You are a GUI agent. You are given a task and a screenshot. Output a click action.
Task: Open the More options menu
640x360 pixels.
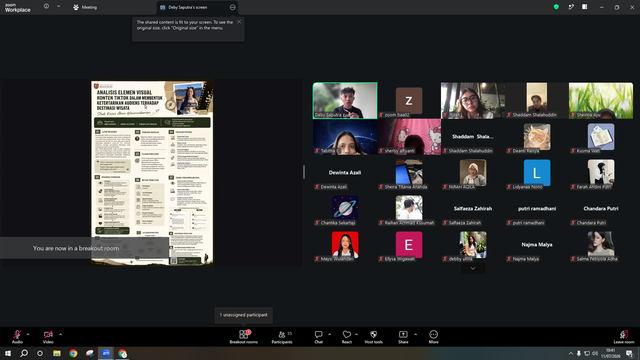click(x=433, y=337)
